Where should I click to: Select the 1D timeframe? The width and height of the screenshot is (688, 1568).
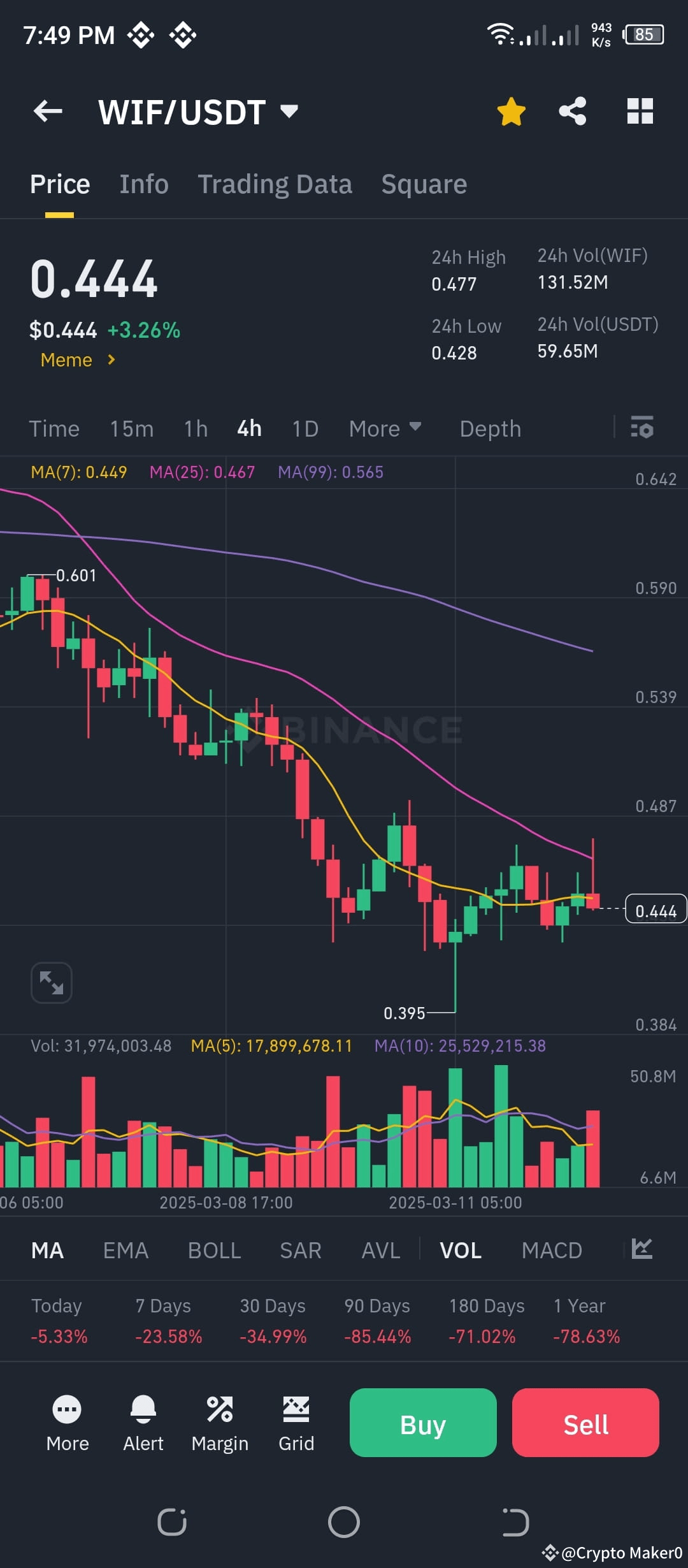coord(305,428)
